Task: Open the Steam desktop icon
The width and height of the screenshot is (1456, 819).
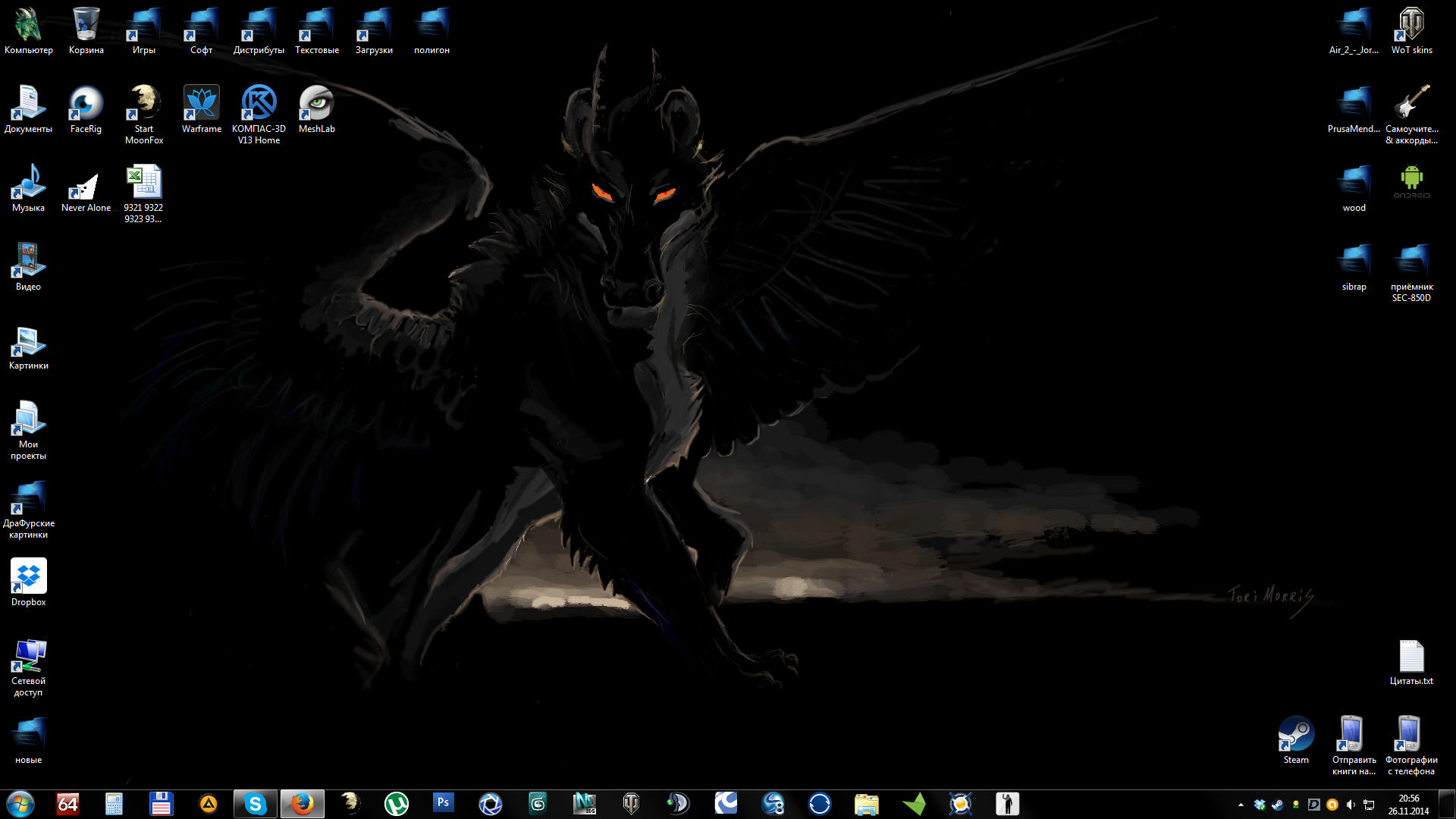Action: 1295,734
